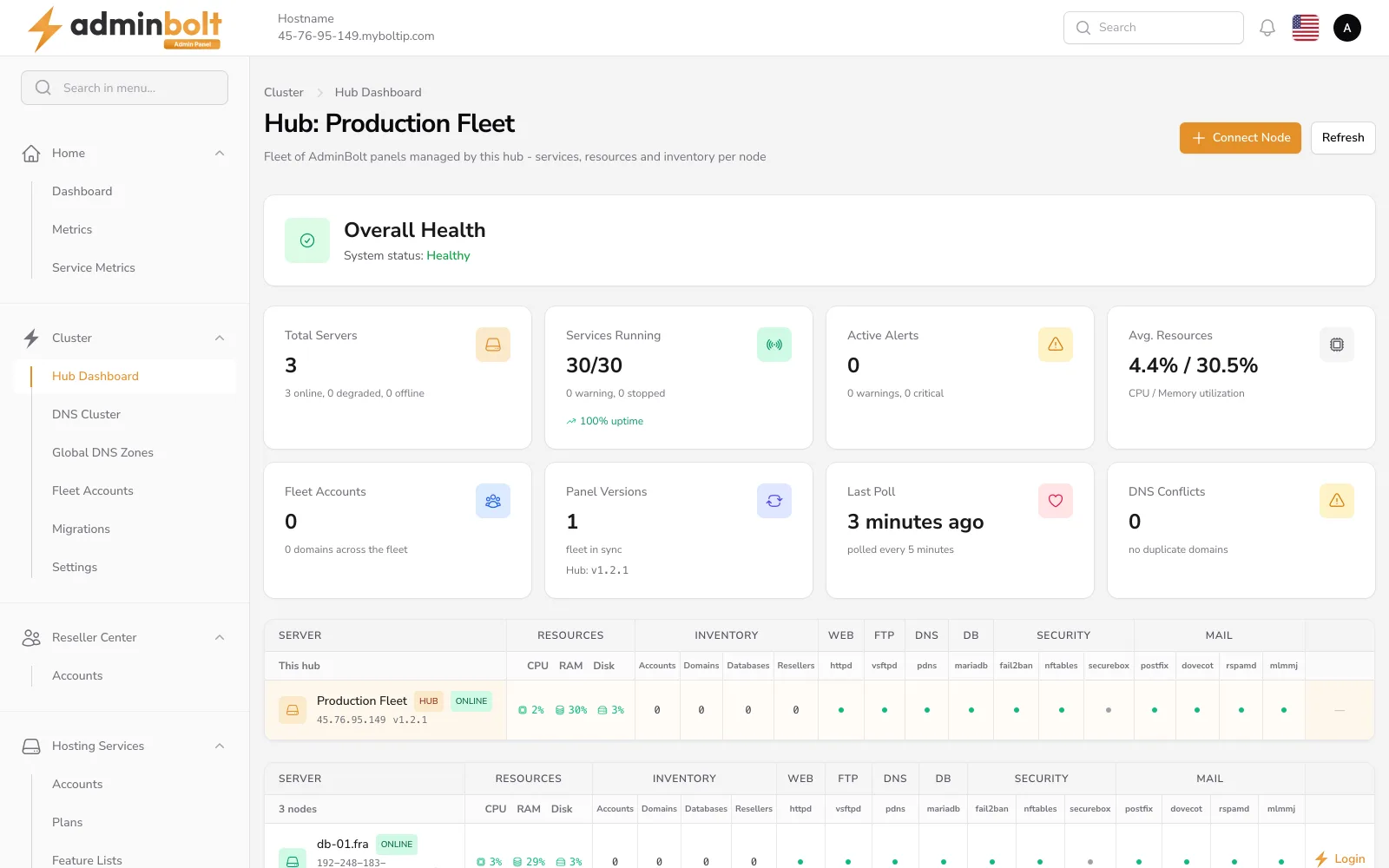
Task: Focus the Search in menu field
Action: click(x=124, y=88)
